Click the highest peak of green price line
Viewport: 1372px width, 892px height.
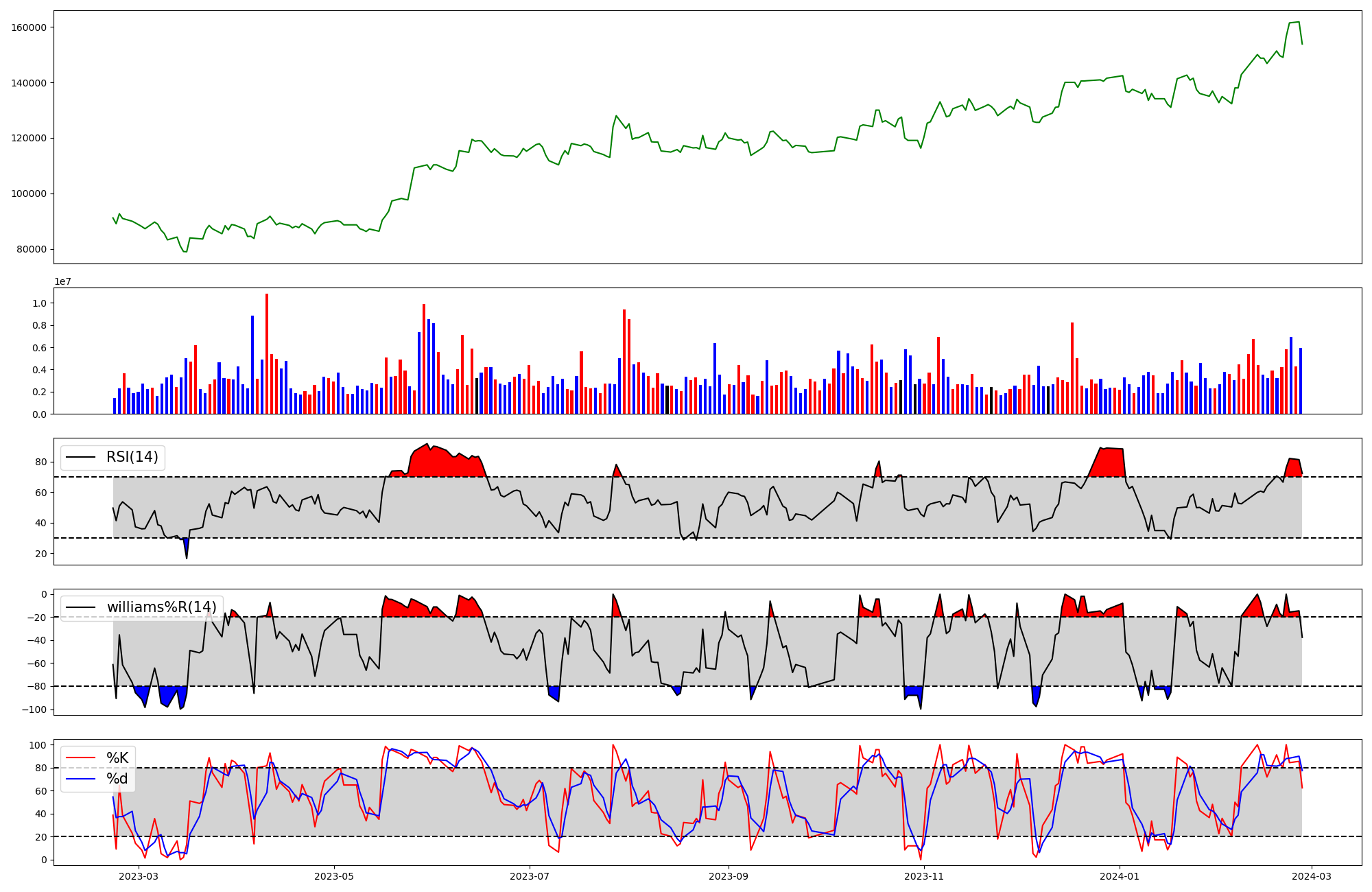[x=1298, y=22]
